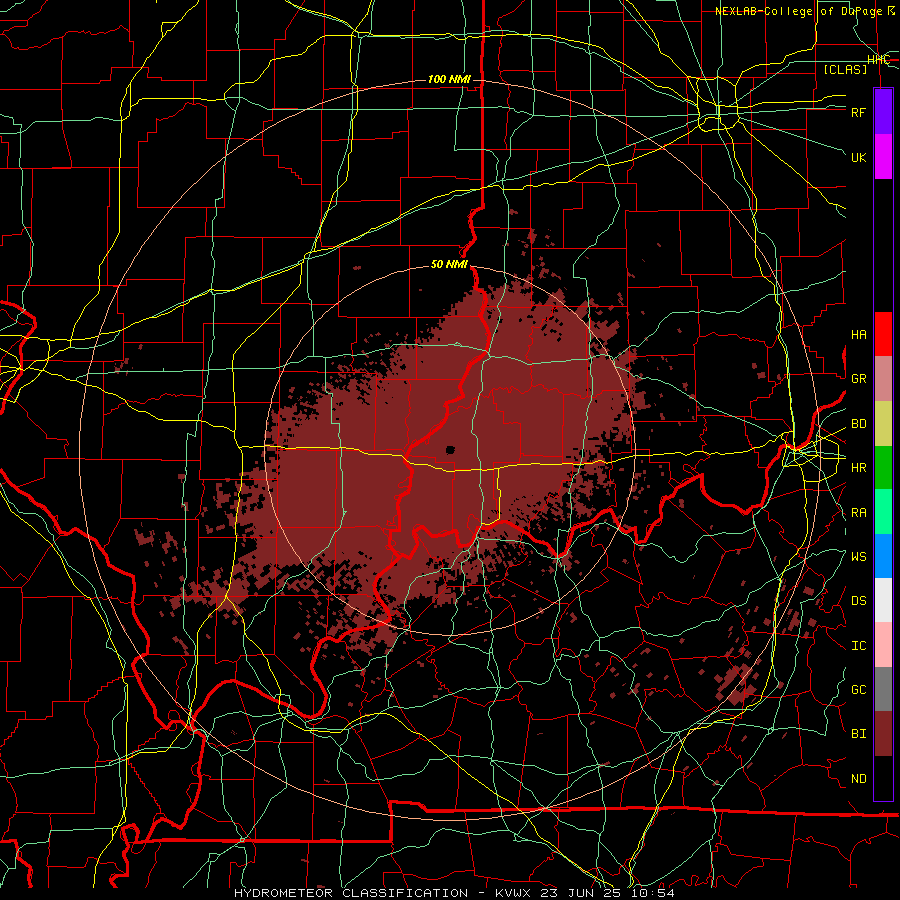Click the HR green legend swatch
The width and height of the screenshot is (900, 900).
(x=883, y=468)
